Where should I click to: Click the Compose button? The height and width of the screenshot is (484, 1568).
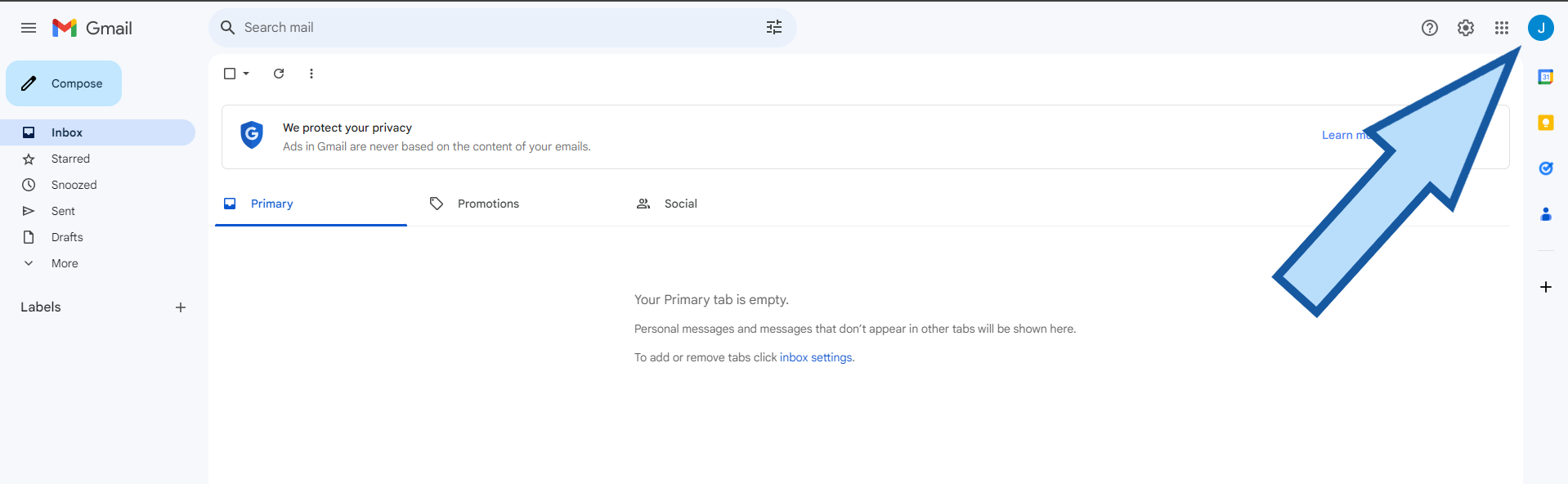coord(64,83)
